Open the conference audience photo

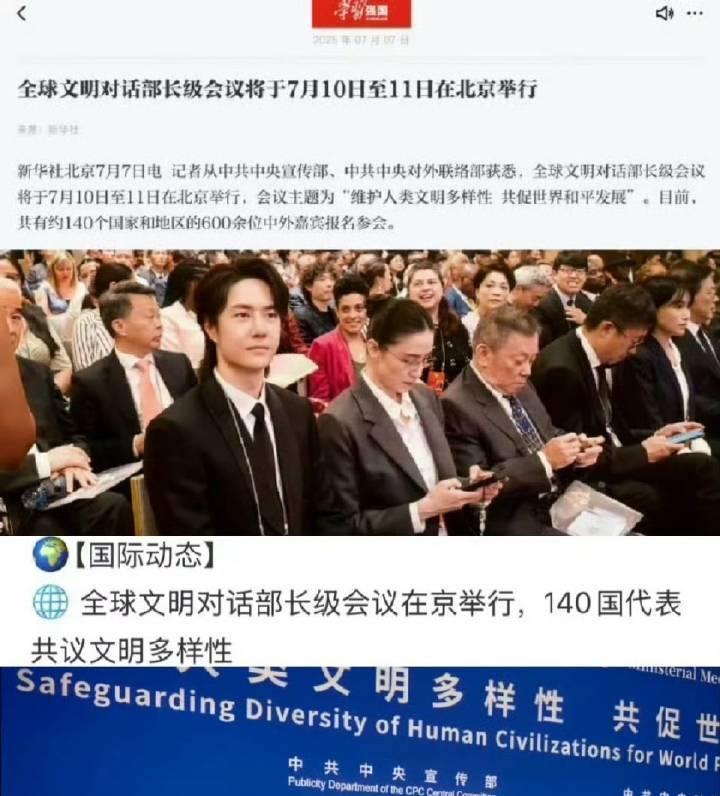coord(360,392)
